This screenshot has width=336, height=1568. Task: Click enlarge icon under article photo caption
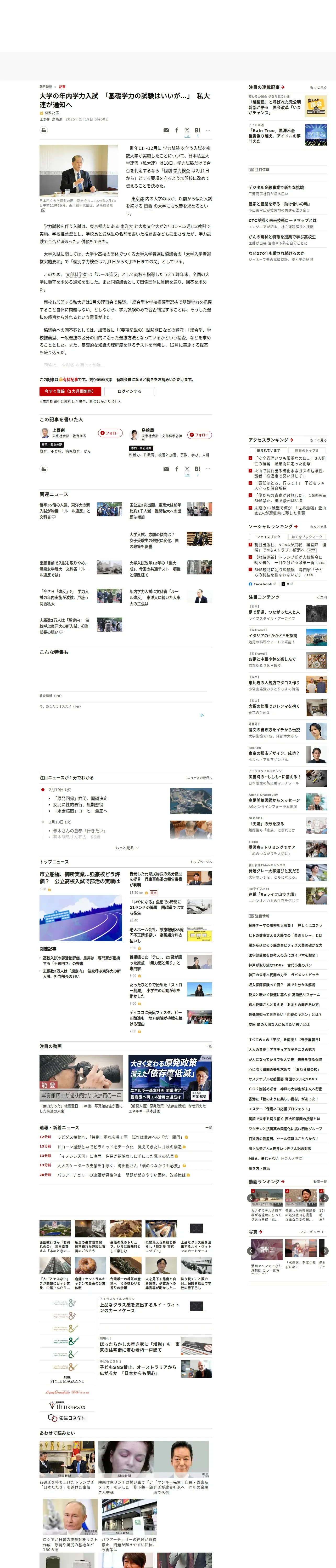pyautogui.click(x=43, y=211)
